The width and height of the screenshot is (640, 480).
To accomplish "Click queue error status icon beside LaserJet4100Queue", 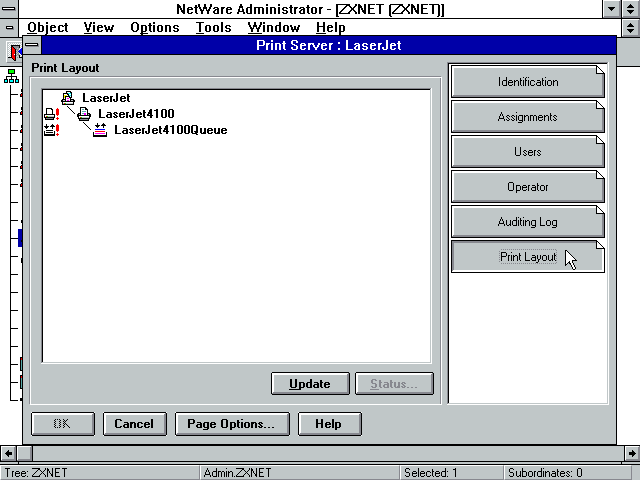I will 52,130.
